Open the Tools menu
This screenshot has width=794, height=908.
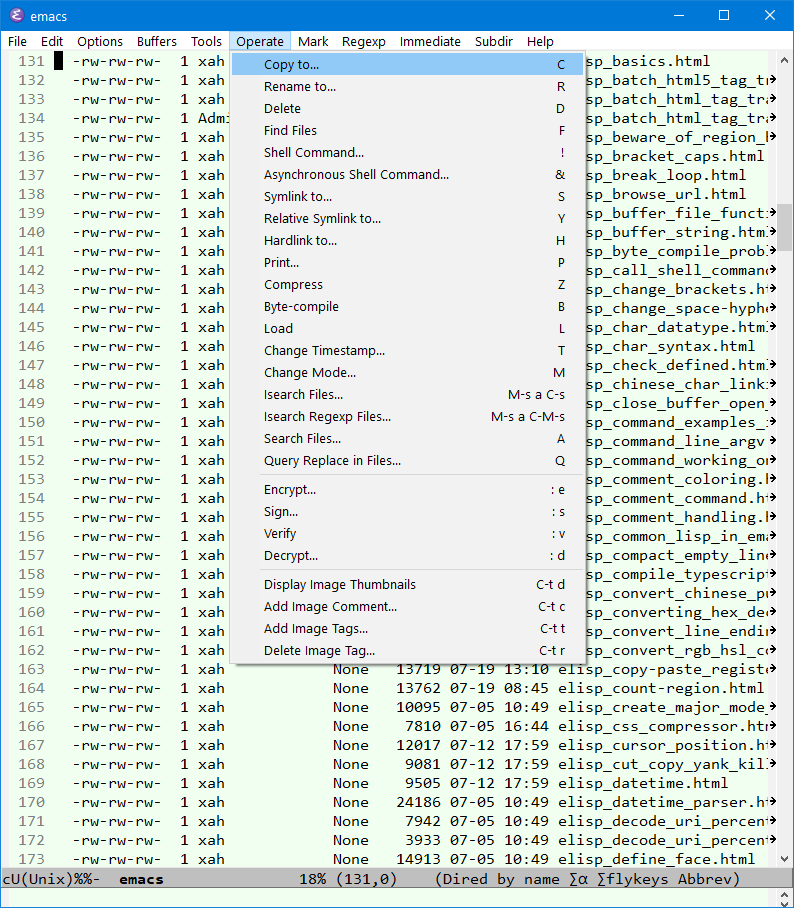coord(206,42)
